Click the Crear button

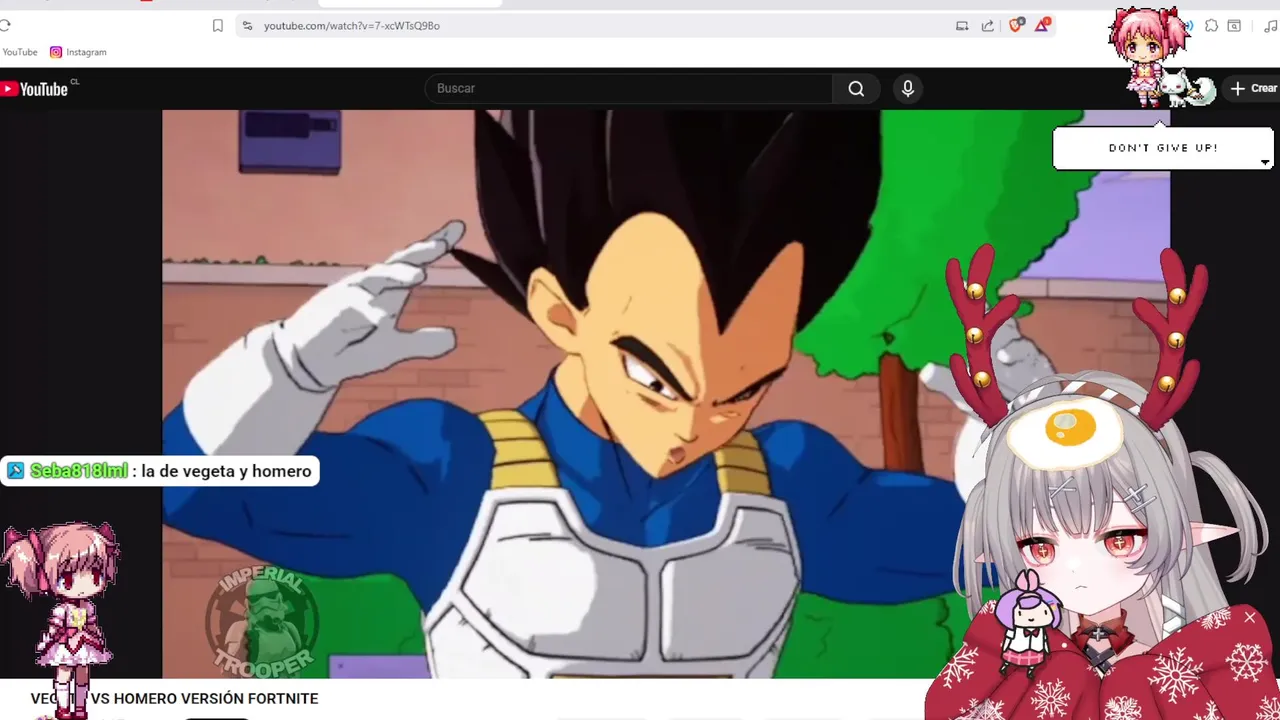click(1253, 88)
